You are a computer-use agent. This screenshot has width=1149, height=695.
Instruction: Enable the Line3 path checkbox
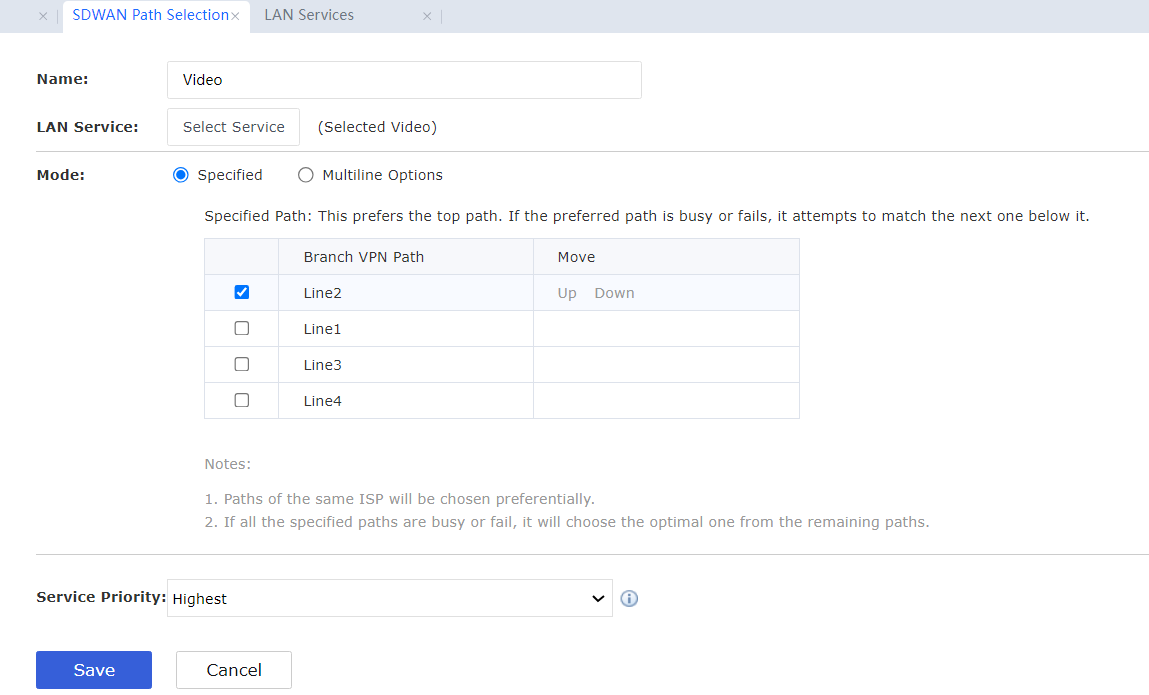241,365
